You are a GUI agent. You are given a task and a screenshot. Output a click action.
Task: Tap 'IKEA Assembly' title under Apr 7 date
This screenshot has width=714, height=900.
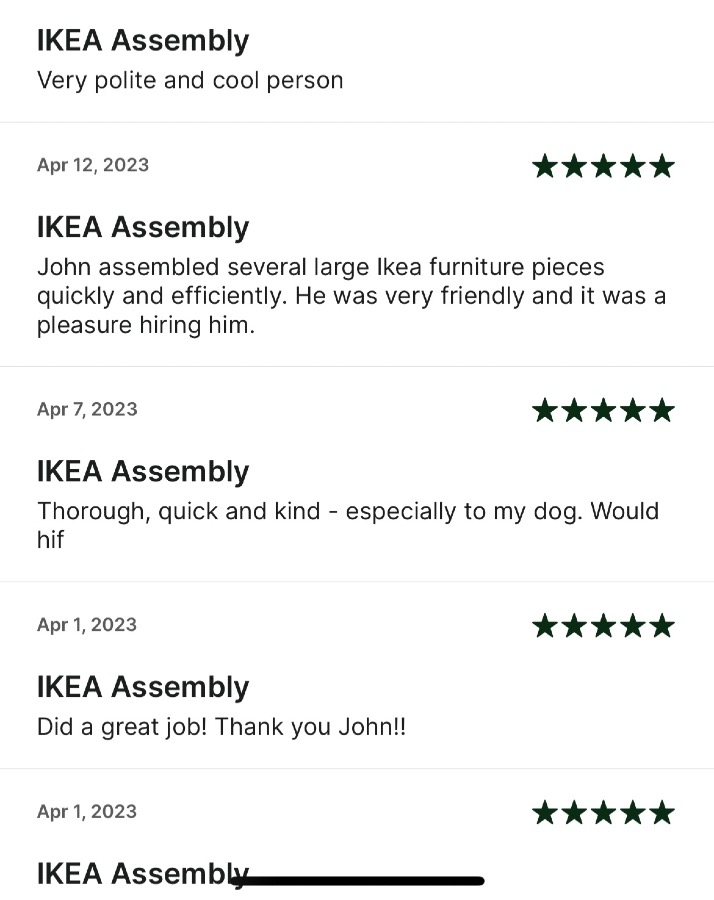143,471
